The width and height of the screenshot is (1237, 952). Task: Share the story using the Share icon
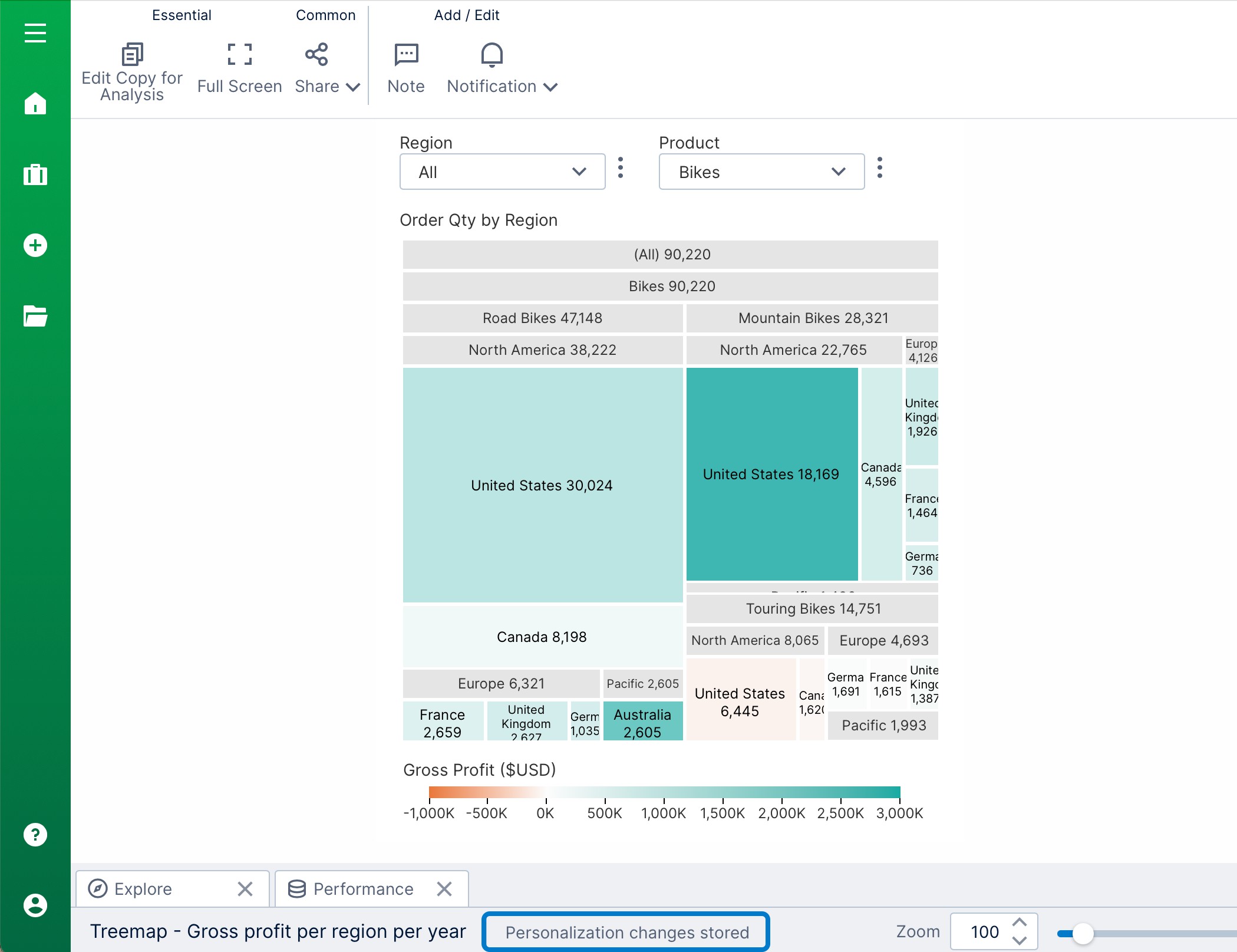316,54
